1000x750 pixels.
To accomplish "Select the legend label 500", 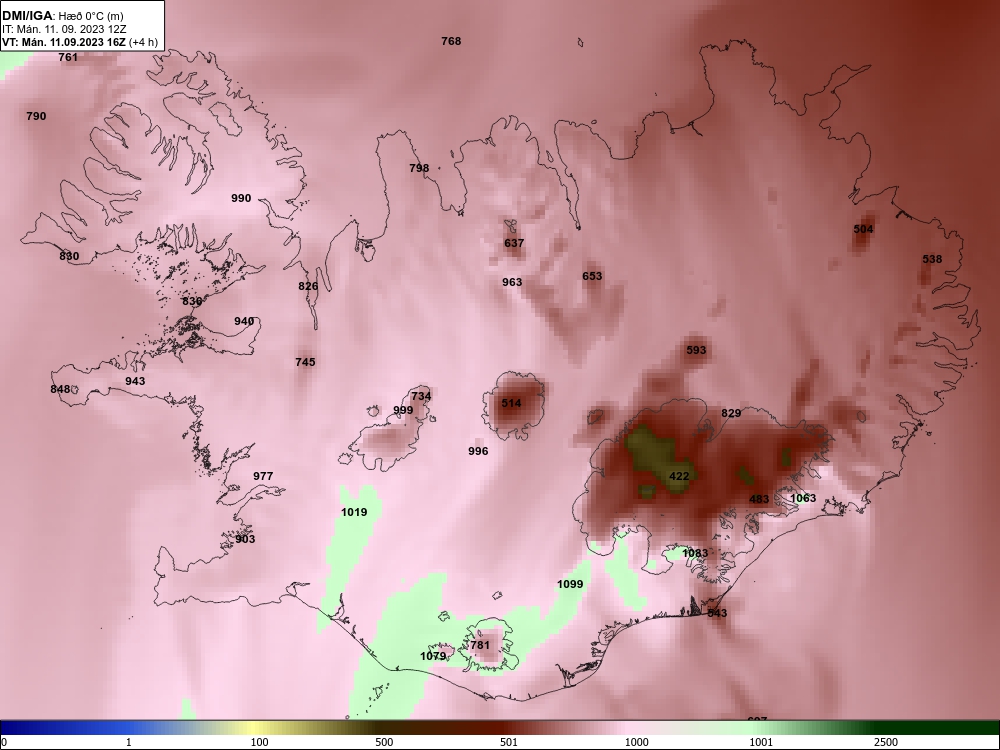I will (384, 742).
